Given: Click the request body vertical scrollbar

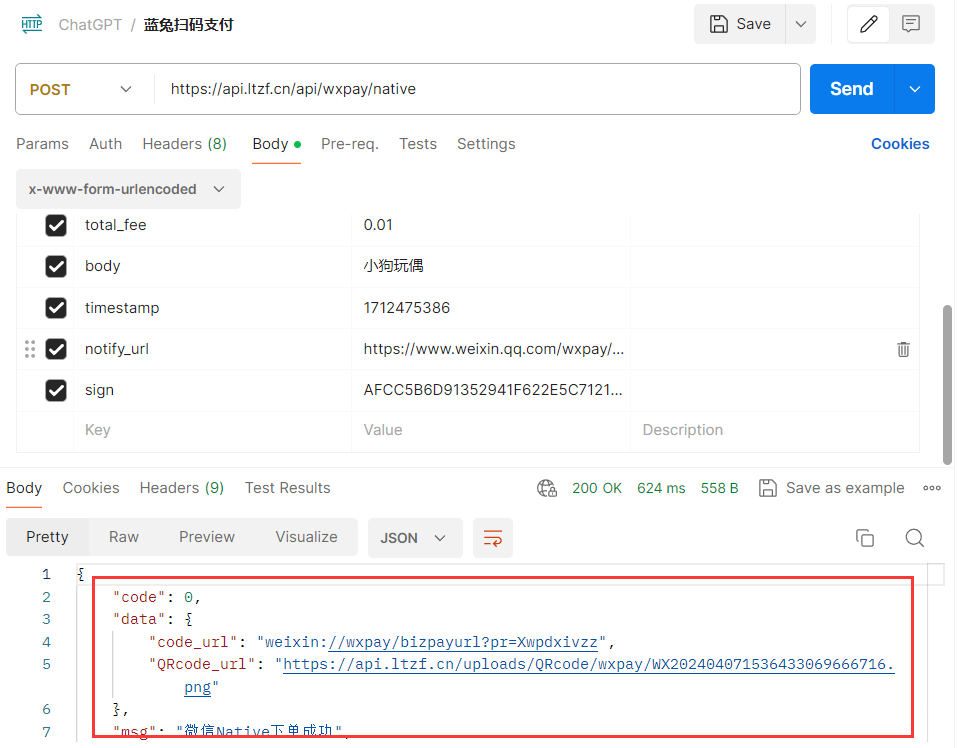Looking at the screenshot, I should tap(947, 384).
